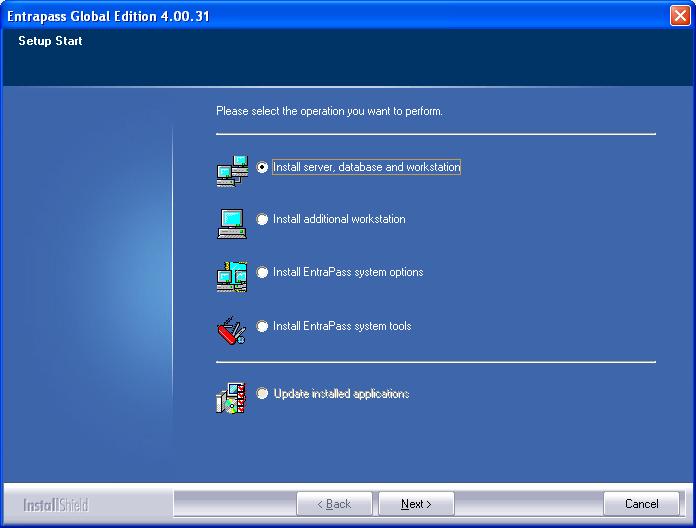
Task: Click the 'Install EntraPass system options' label text
Action: (x=348, y=272)
